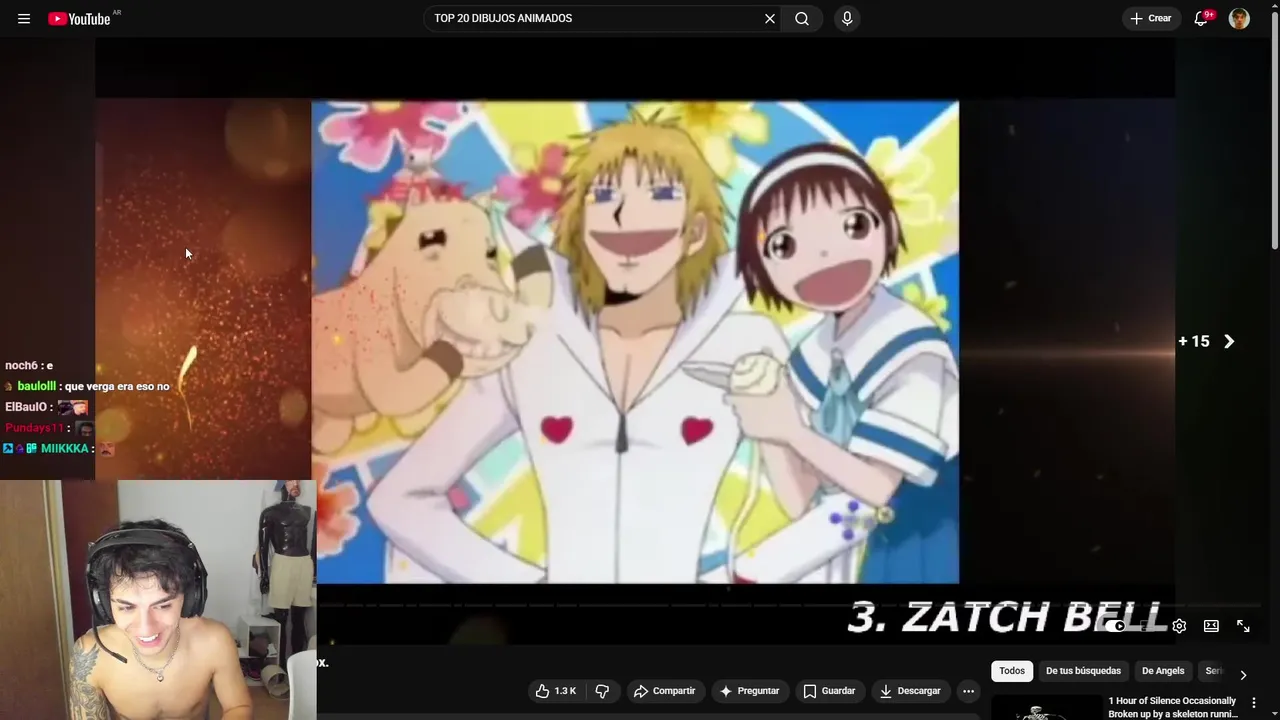This screenshot has height=720, width=1280.
Task: Open the skeleton video thumbnail
Action: click(1046, 707)
